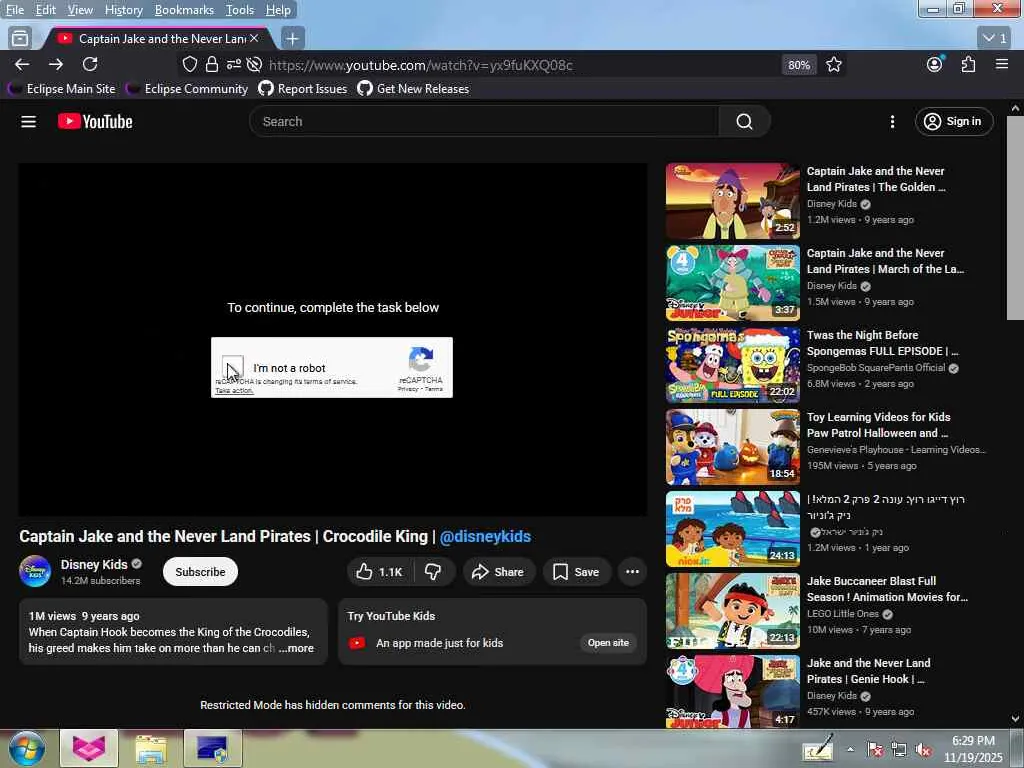This screenshot has height=768, width=1024.
Task: Open more actions ellipsis under video
Action: 632,571
